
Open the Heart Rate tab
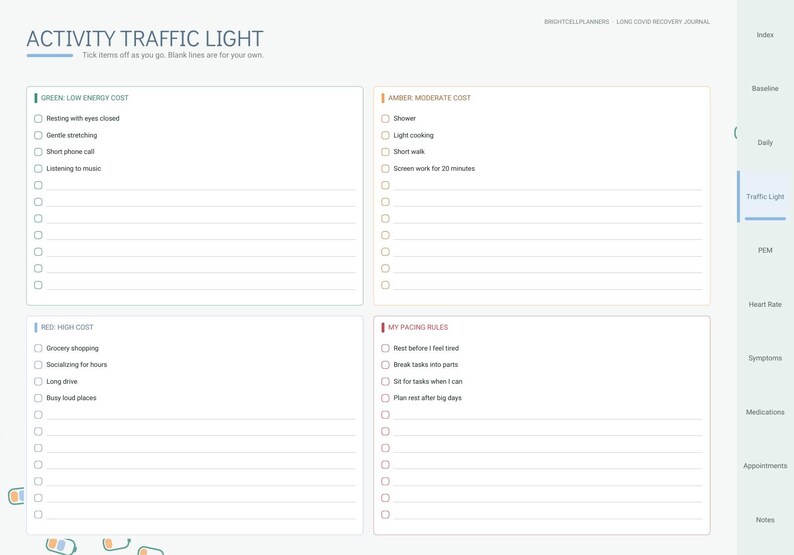pos(765,304)
